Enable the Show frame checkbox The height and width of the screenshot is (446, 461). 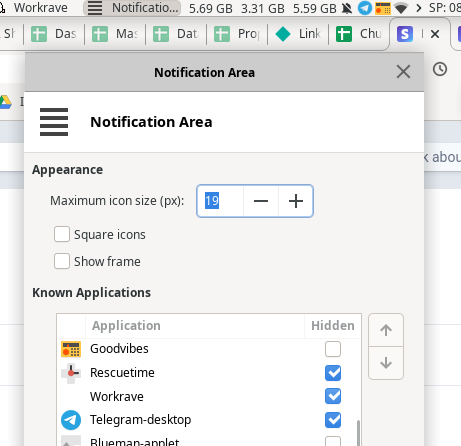(62, 261)
